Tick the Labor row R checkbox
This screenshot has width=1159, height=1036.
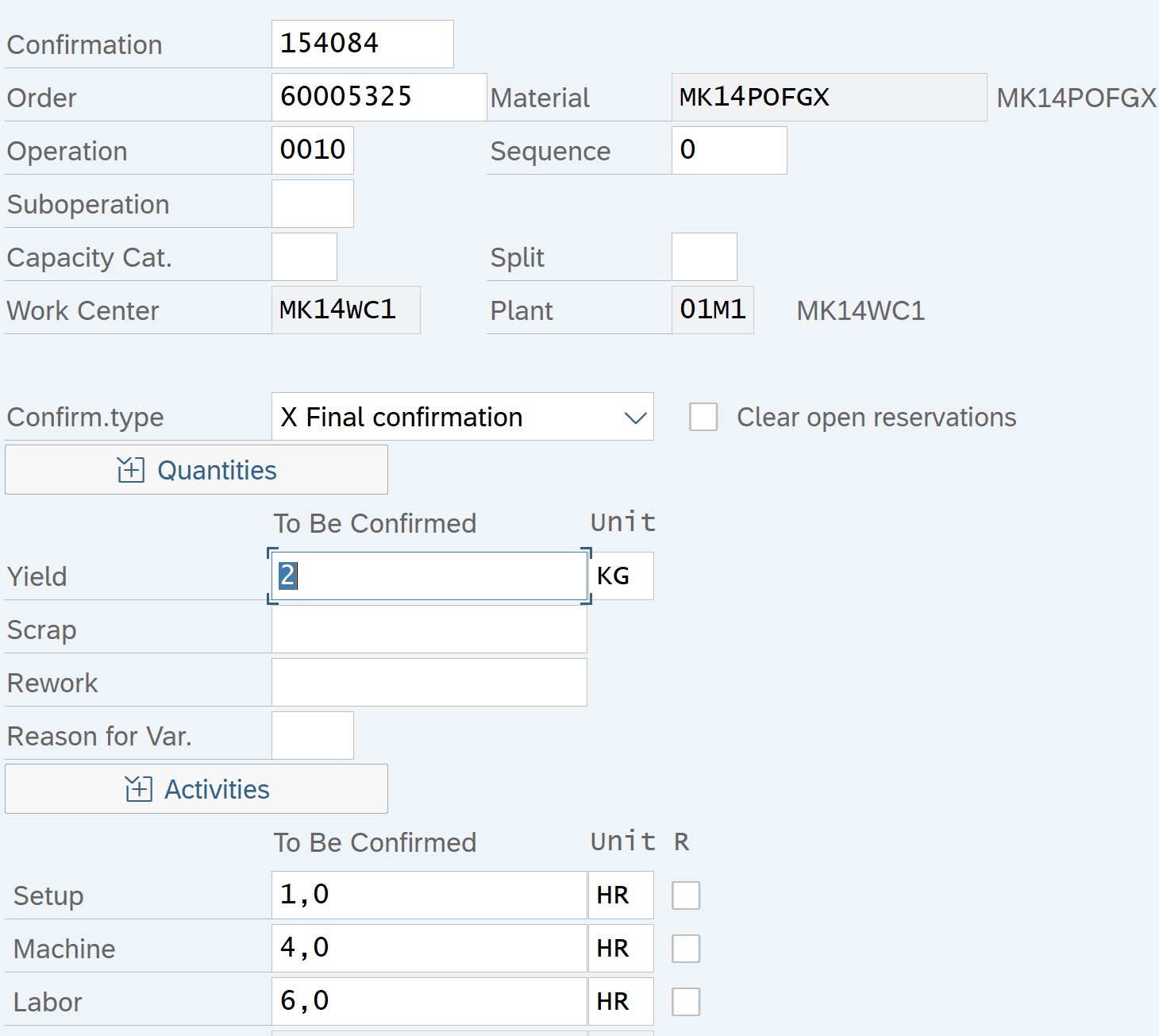[686, 1002]
